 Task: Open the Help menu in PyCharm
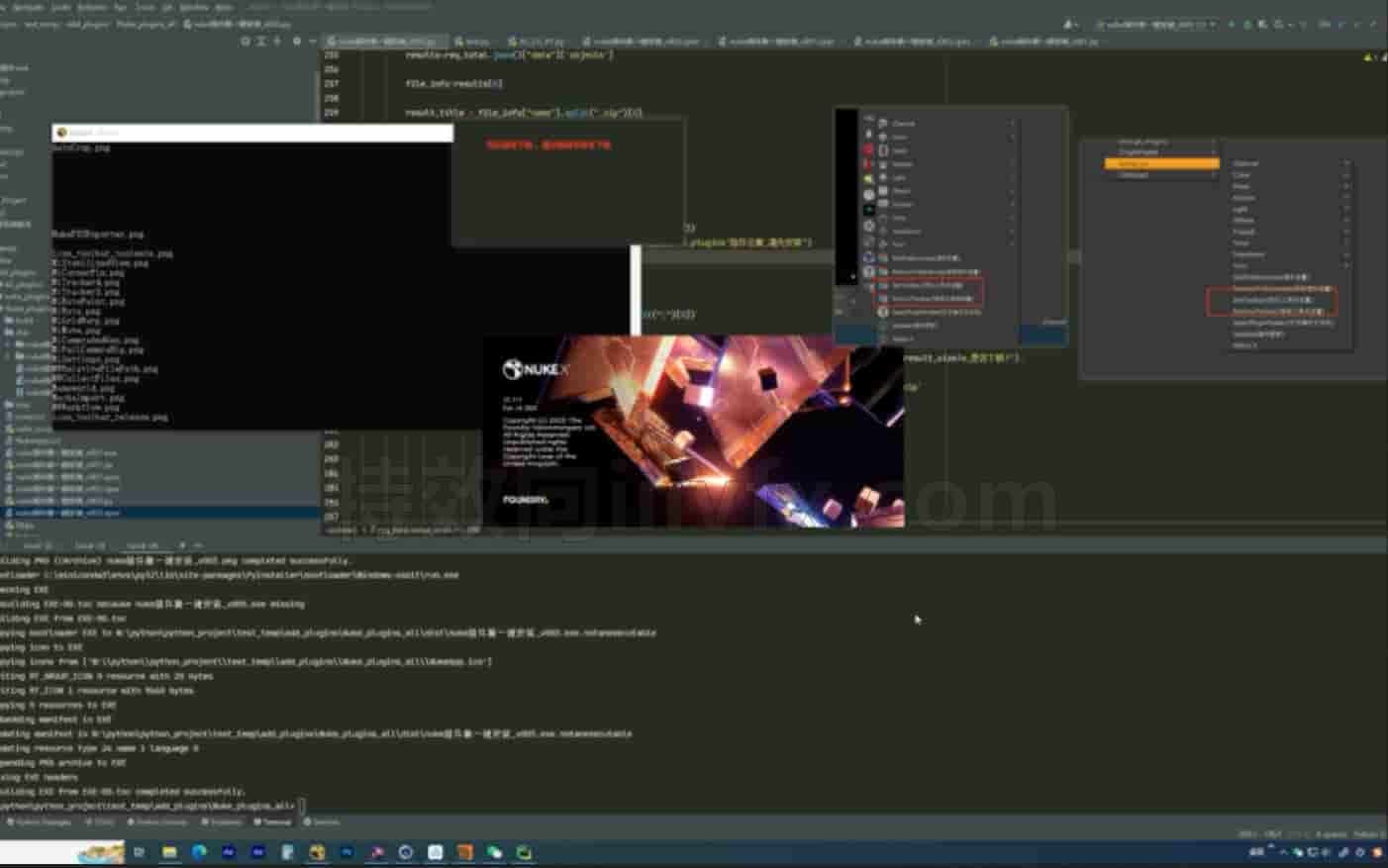(x=224, y=7)
